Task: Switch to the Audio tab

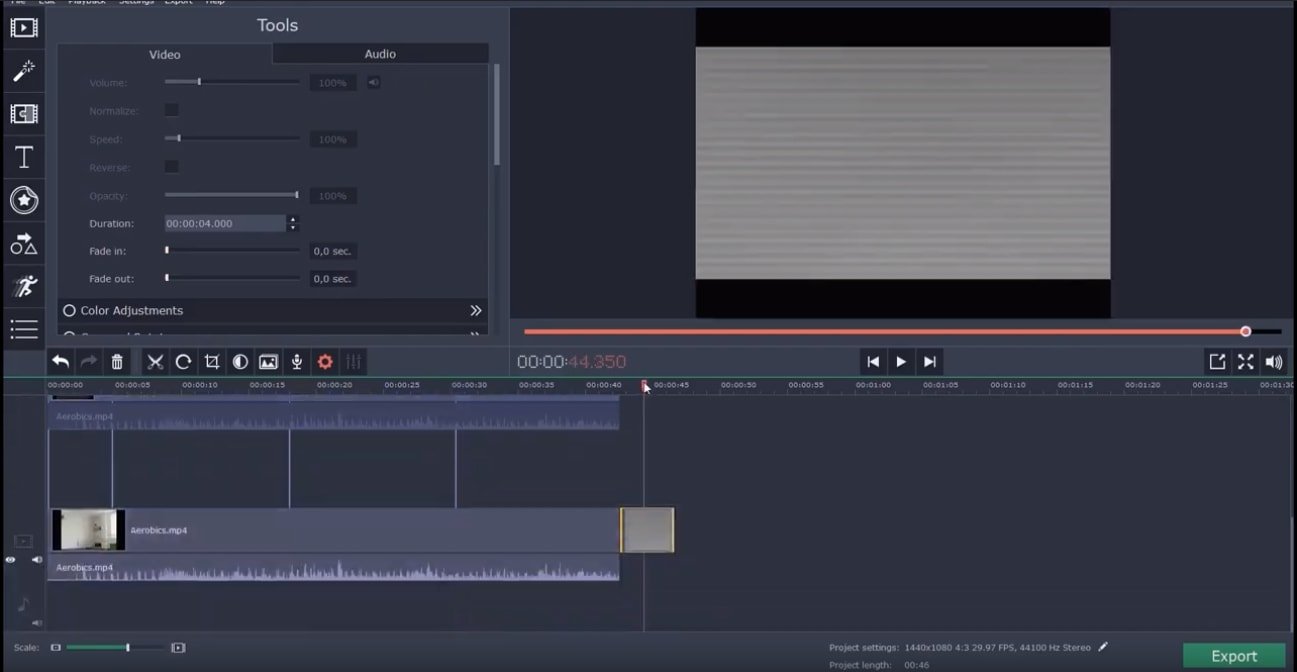Action: coord(380,54)
